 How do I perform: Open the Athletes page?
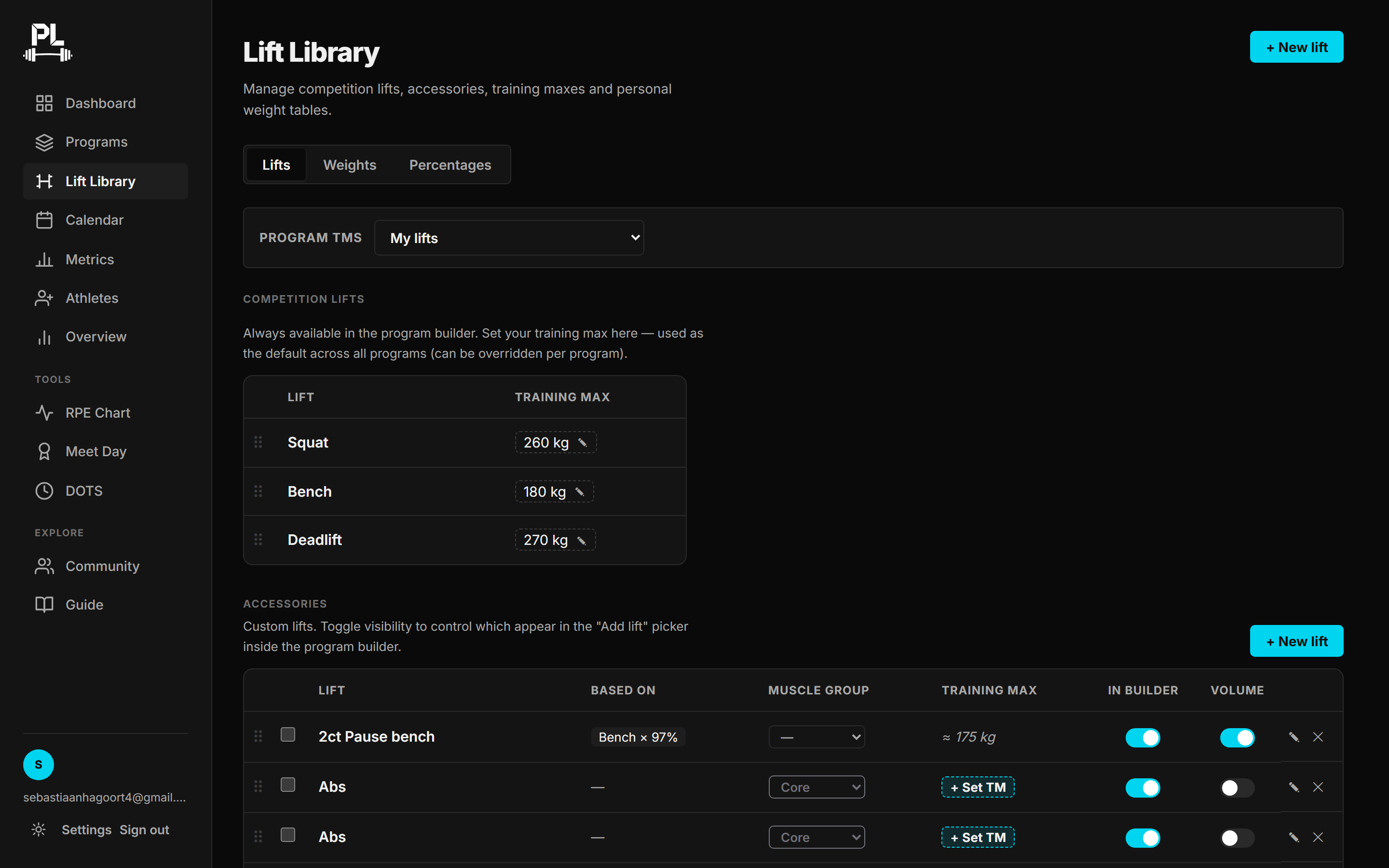coord(105,298)
